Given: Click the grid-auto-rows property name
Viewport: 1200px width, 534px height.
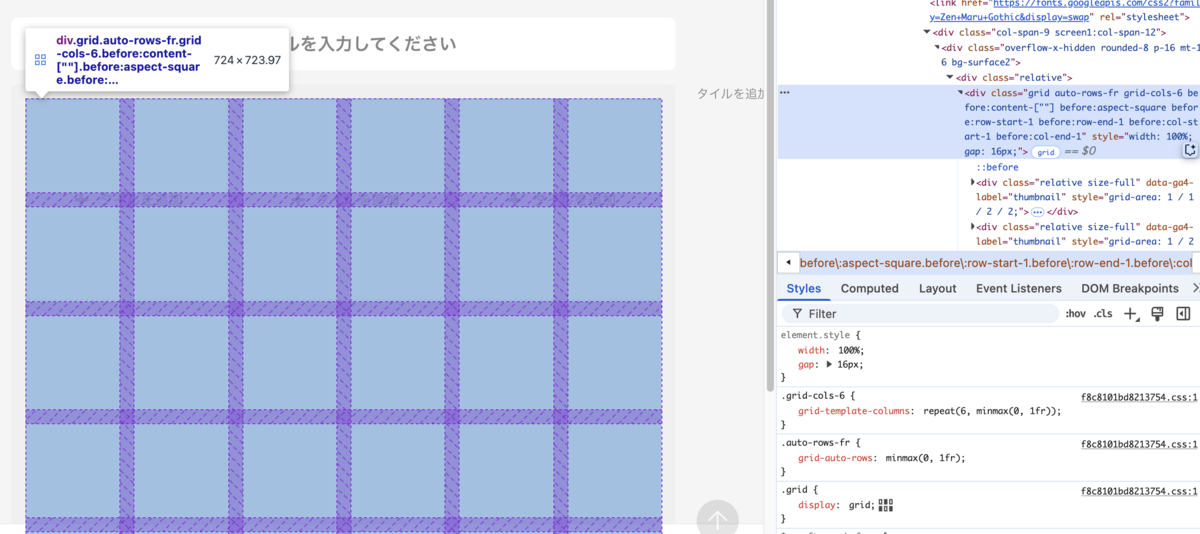Looking at the screenshot, I should (x=835, y=458).
